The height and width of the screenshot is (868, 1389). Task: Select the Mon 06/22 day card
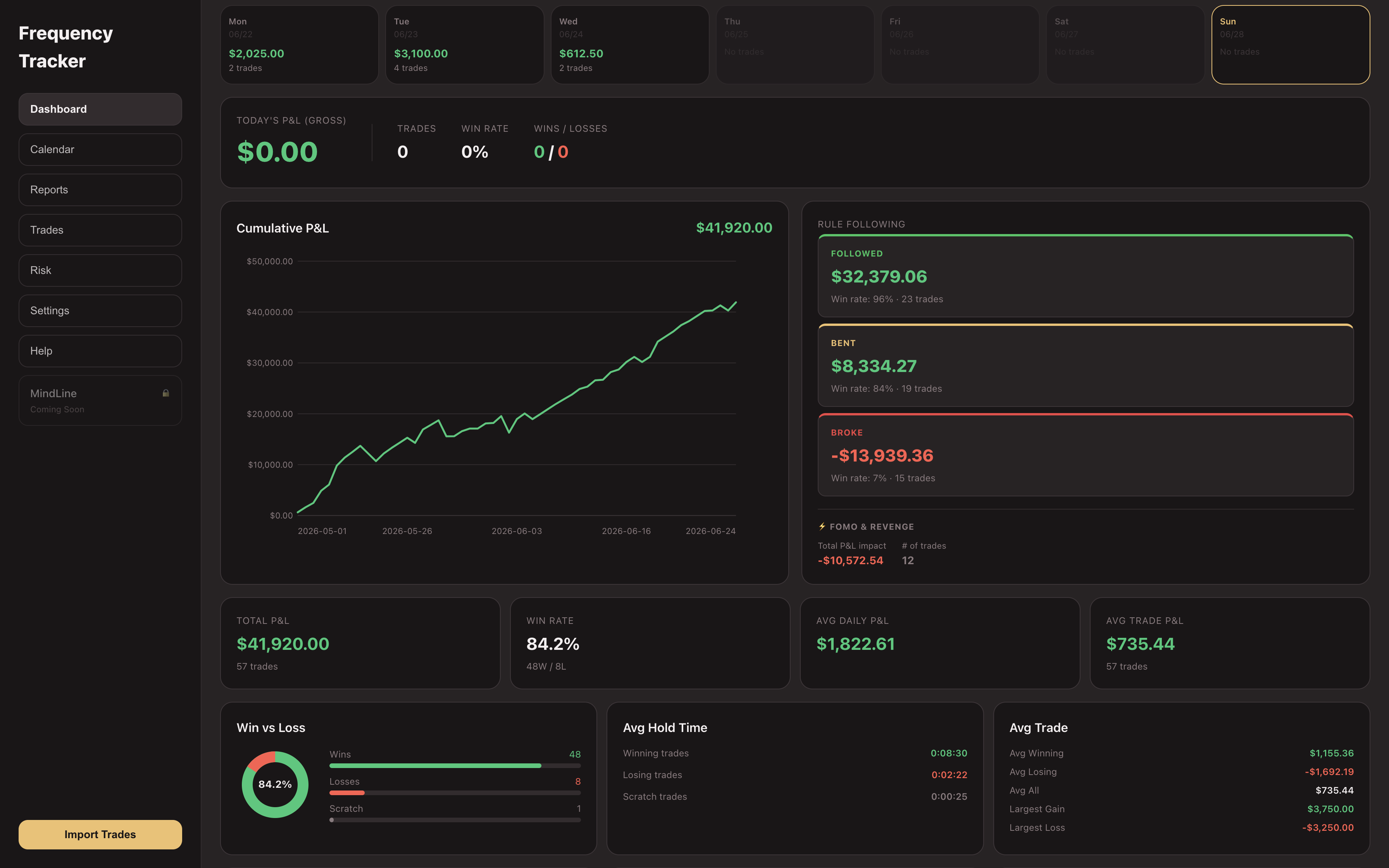pos(299,45)
